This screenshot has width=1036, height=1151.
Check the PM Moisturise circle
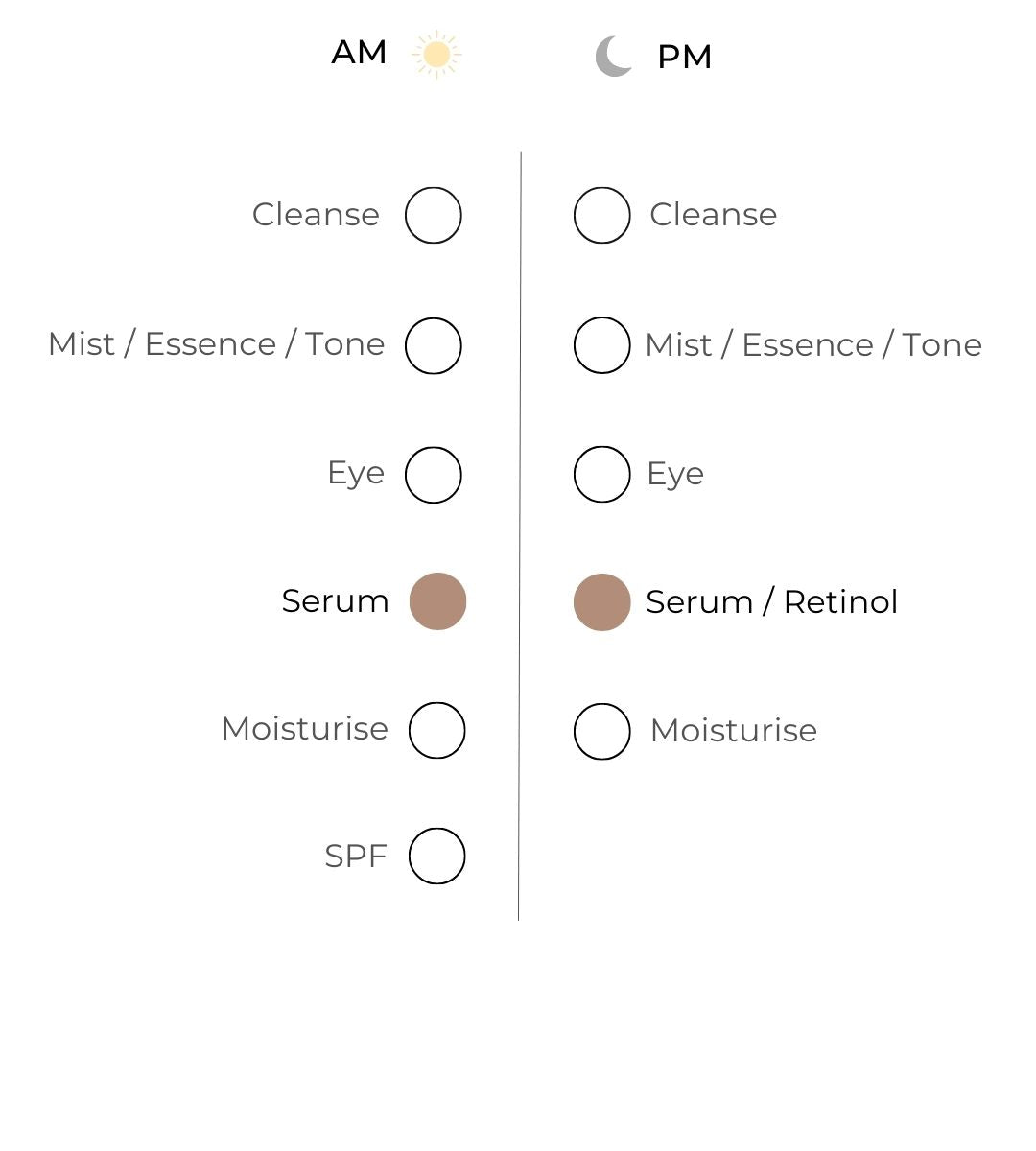[602, 731]
